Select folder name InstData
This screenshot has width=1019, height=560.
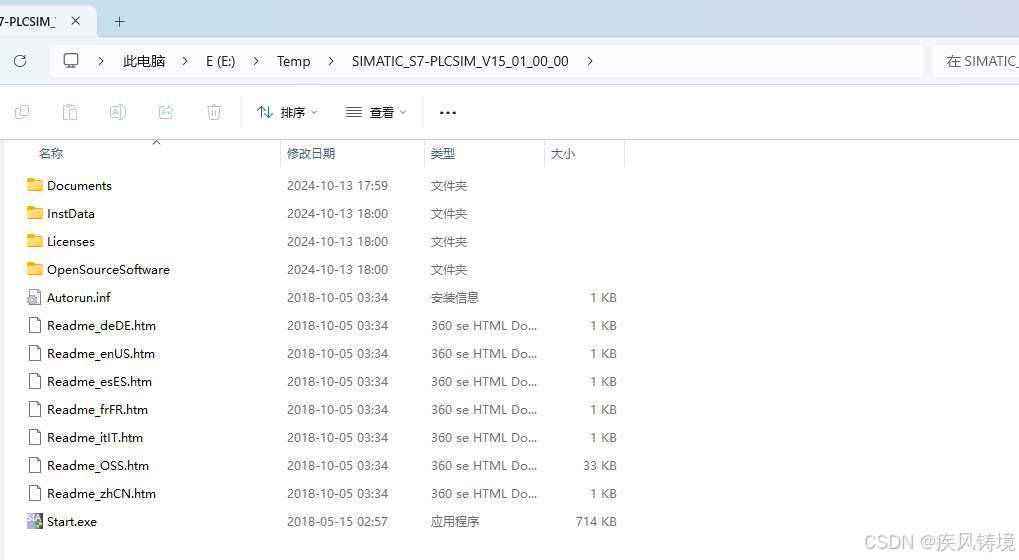tap(71, 213)
